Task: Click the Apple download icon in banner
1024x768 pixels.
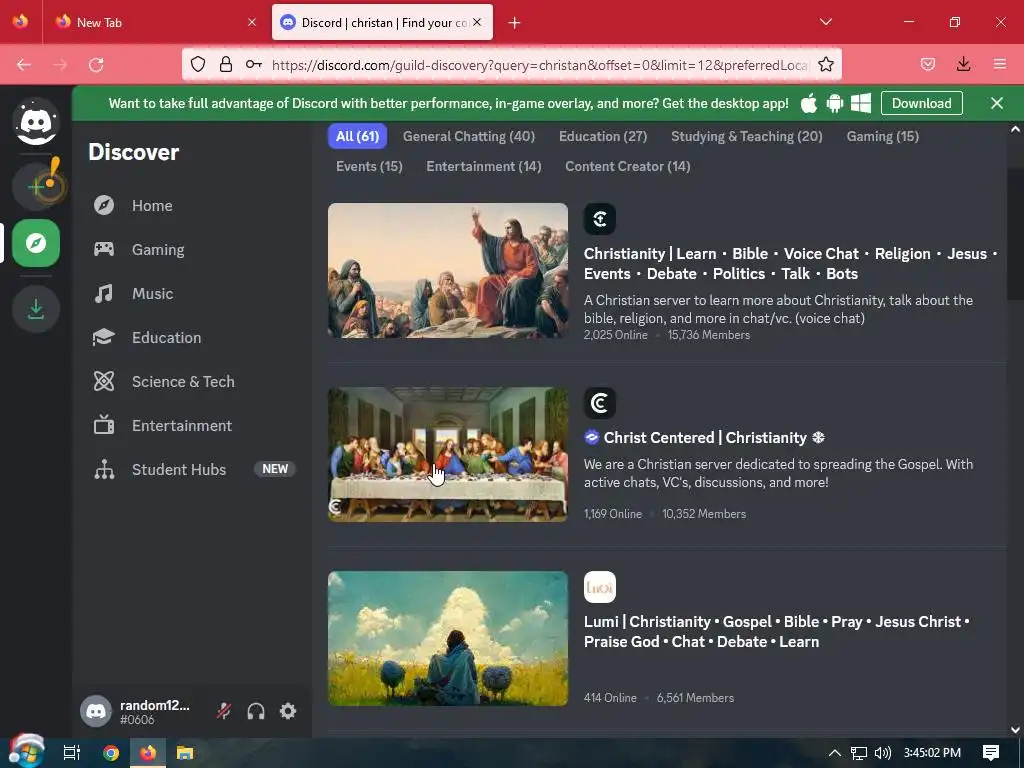Action: click(809, 103)
